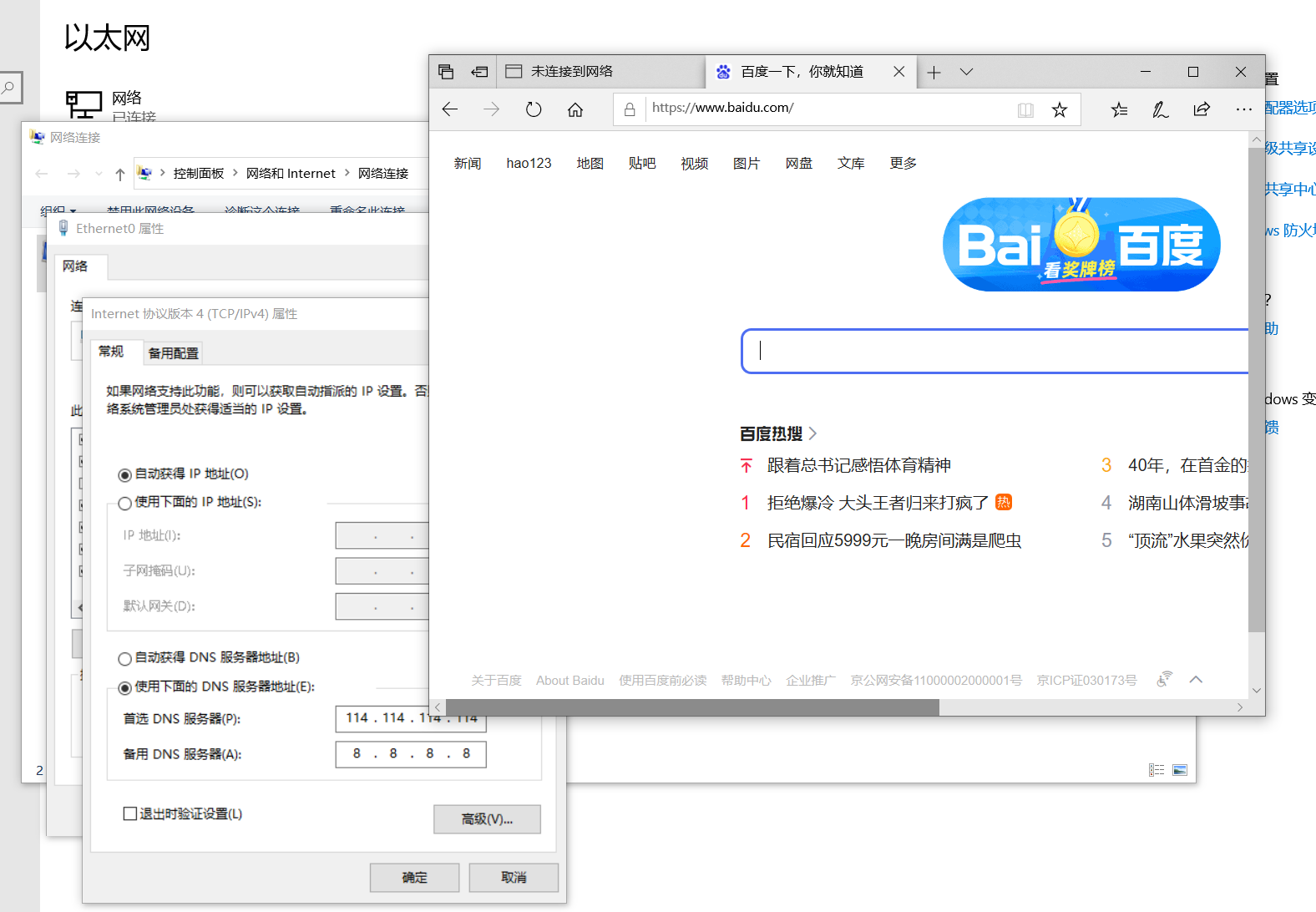
Task: Open a new tab with plus button
Action: [x=934, y=73]
